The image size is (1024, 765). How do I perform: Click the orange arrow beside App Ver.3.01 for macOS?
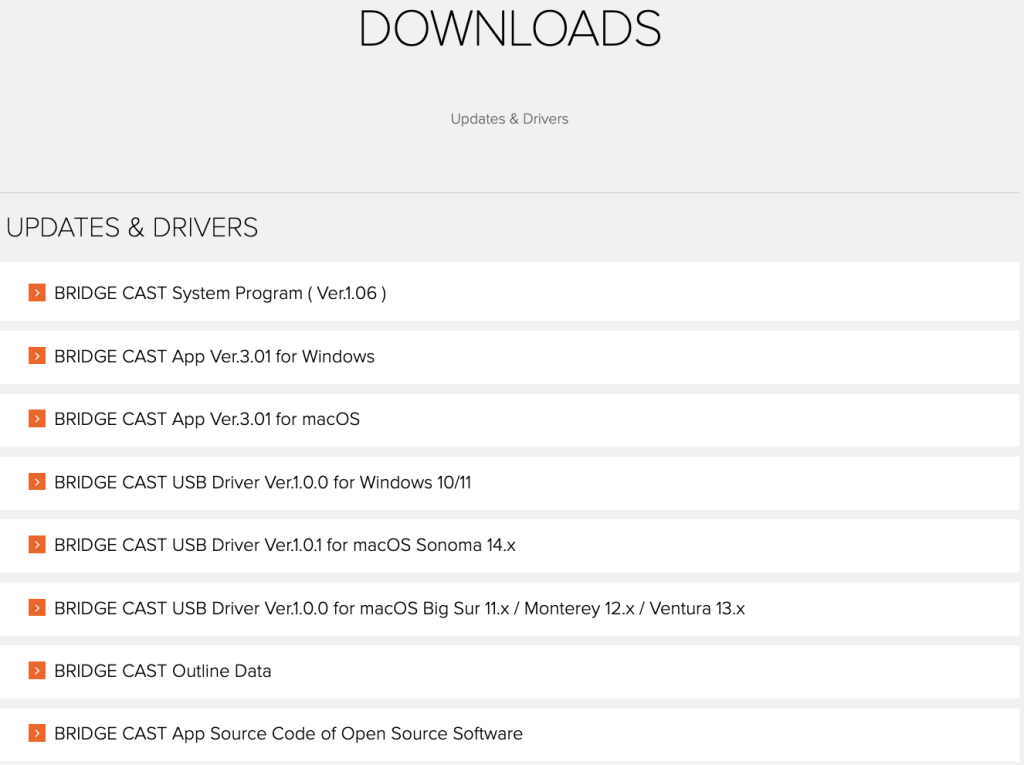coord(37,419)
